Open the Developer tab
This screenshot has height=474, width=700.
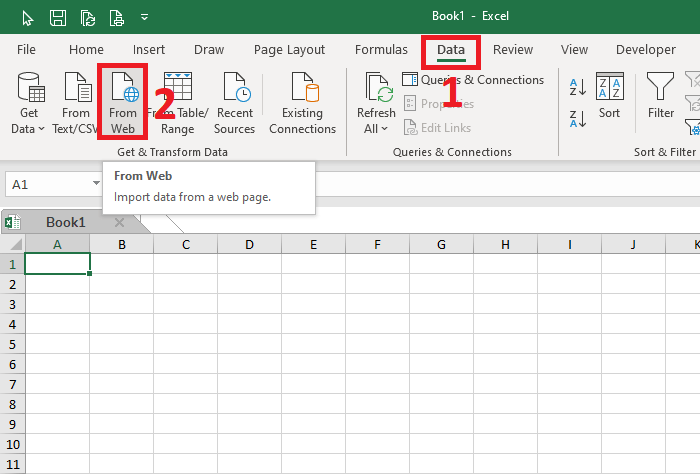coord(646,50)
